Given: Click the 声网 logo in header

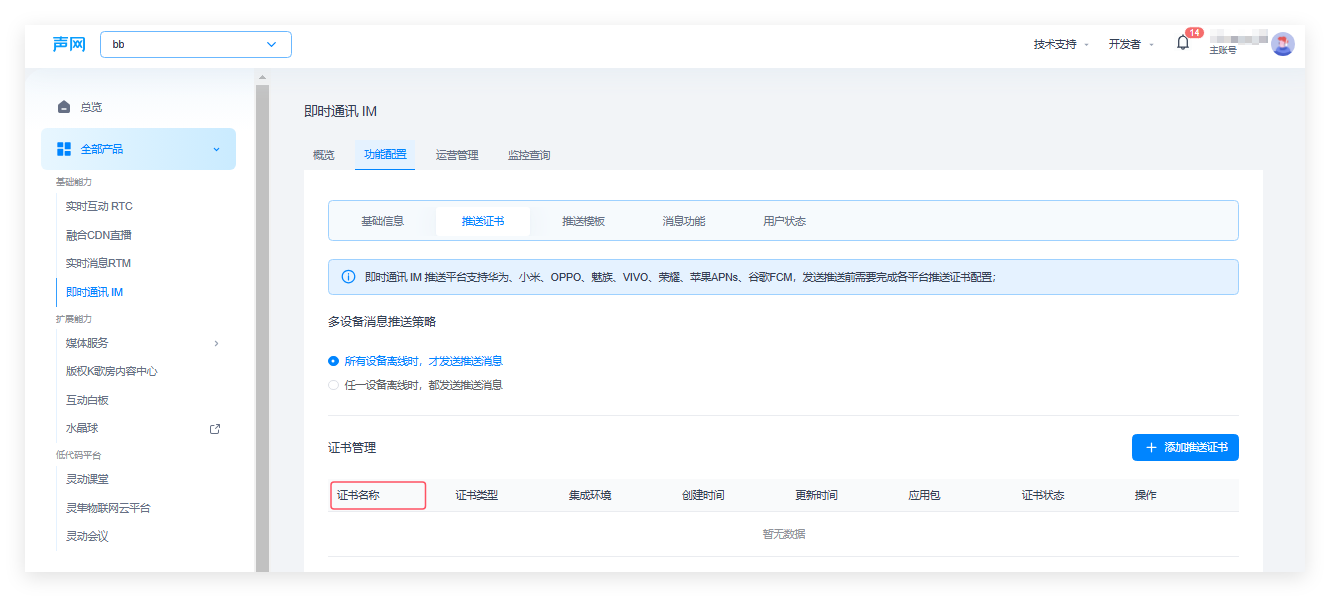Looking at the screenshot, I should coord(69,44).
